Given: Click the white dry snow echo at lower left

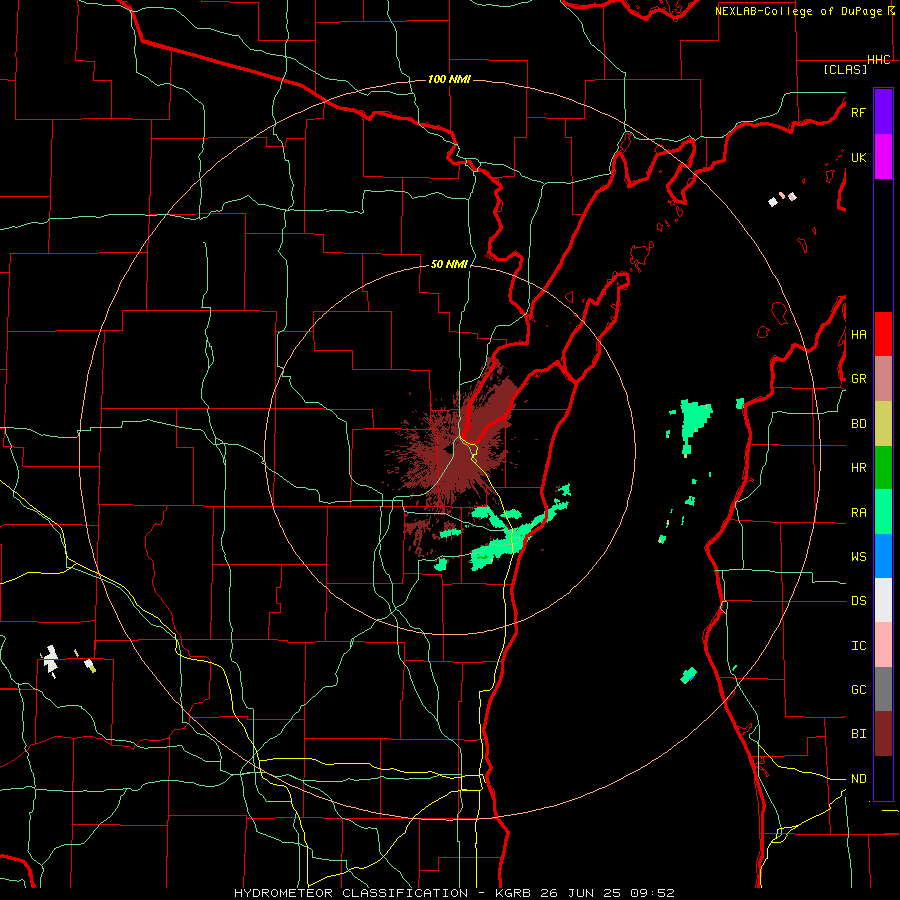Looking at the screenshot, I should pos(51,660).
